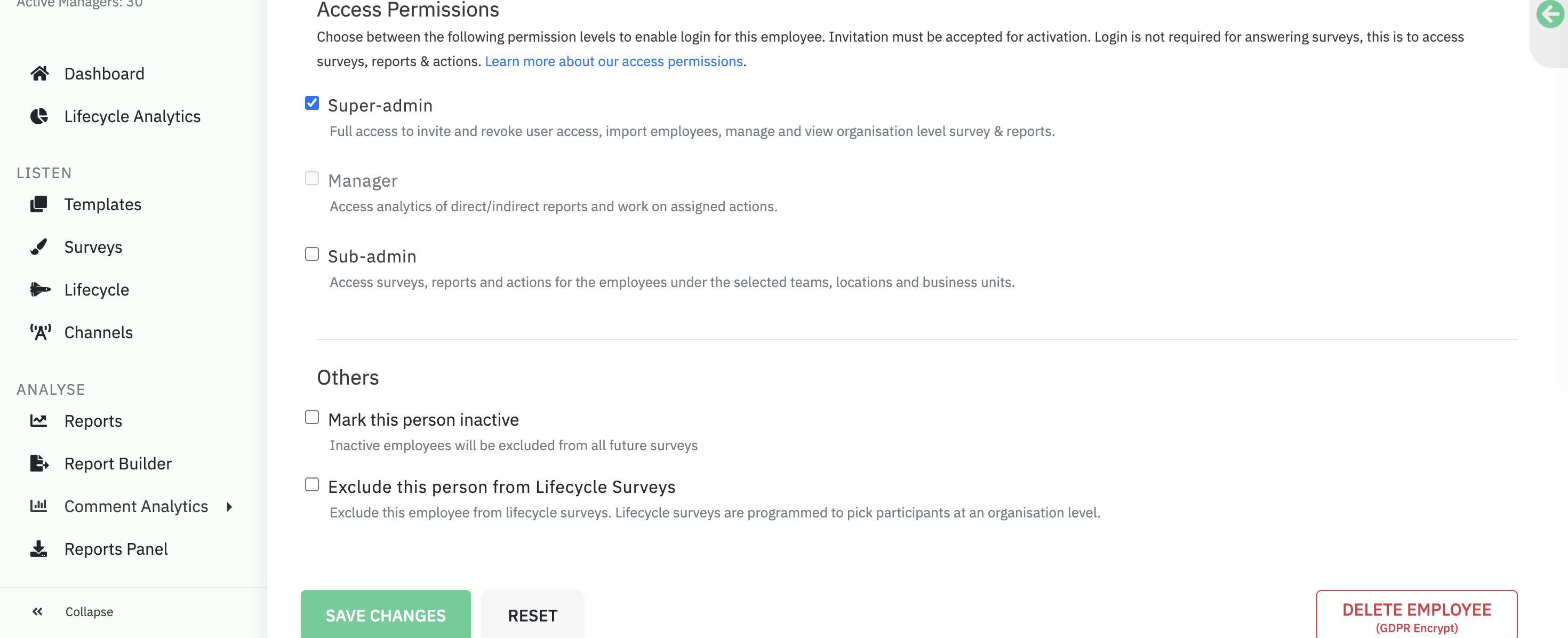Click the Templates stacked pages icon
This screenshot has height=638, width=1568.
tap(39, 204)
